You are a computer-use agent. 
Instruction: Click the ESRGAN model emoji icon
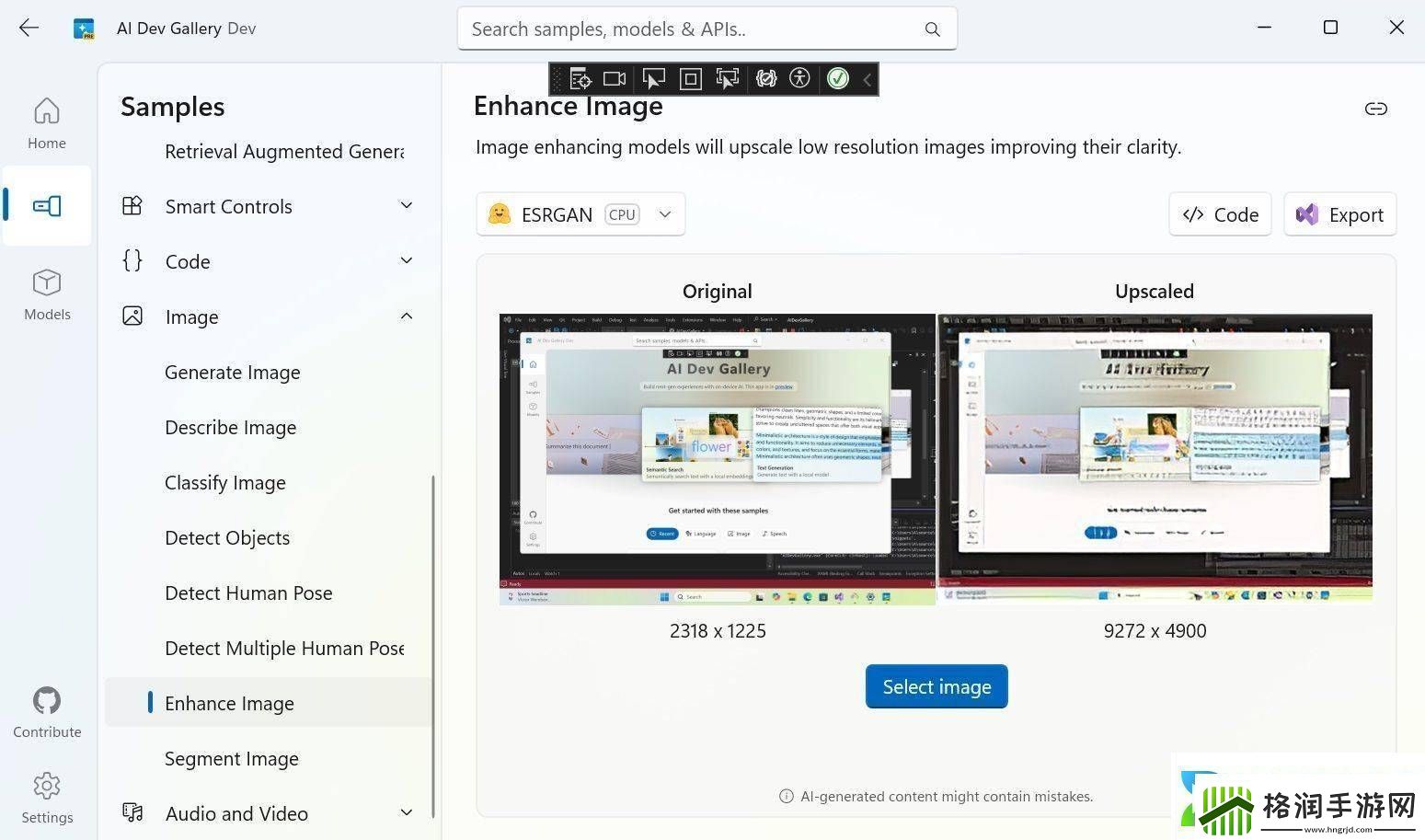pyautogui.click(x=499, y=214)
